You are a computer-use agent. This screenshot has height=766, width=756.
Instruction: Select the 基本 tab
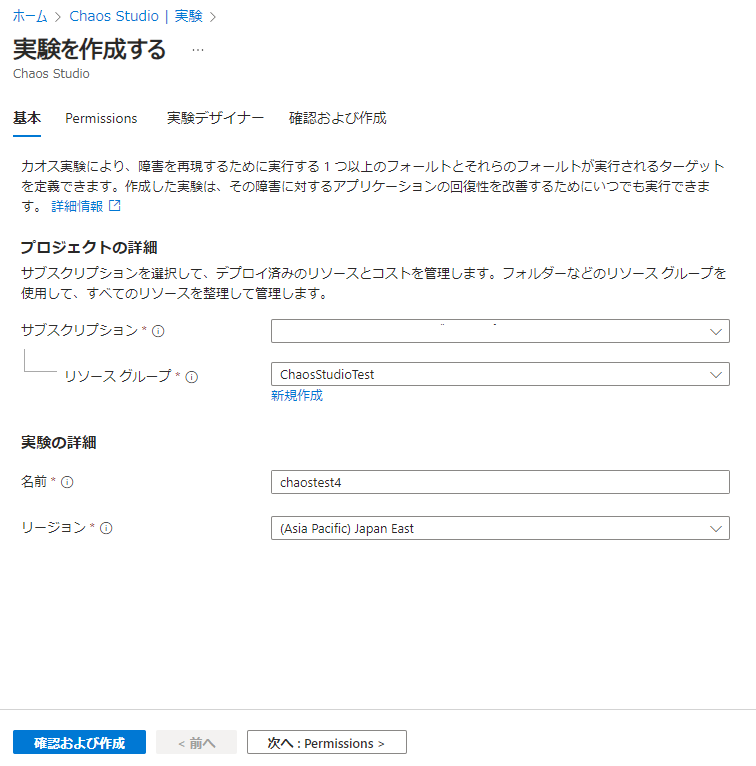27,118
